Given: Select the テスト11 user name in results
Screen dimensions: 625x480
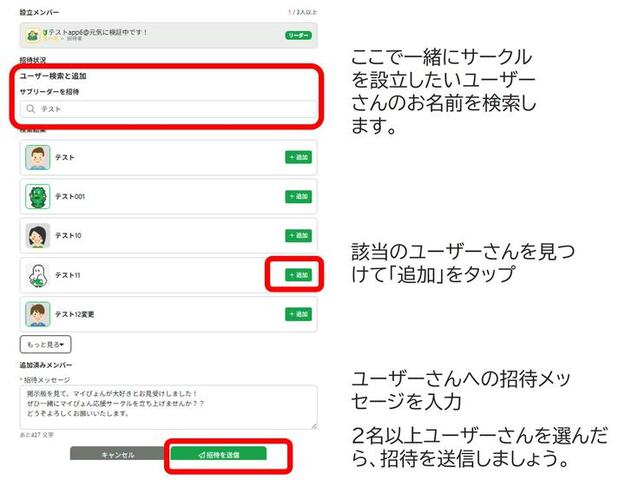Looking at the screenshot, I should tap(70, 274).
